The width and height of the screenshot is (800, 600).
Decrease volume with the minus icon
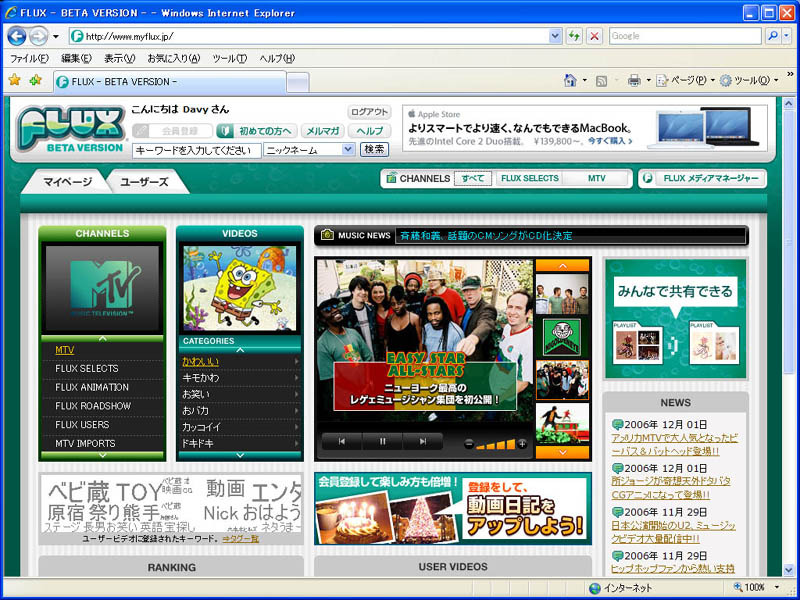pyautogui.click(x=468, y=444)
